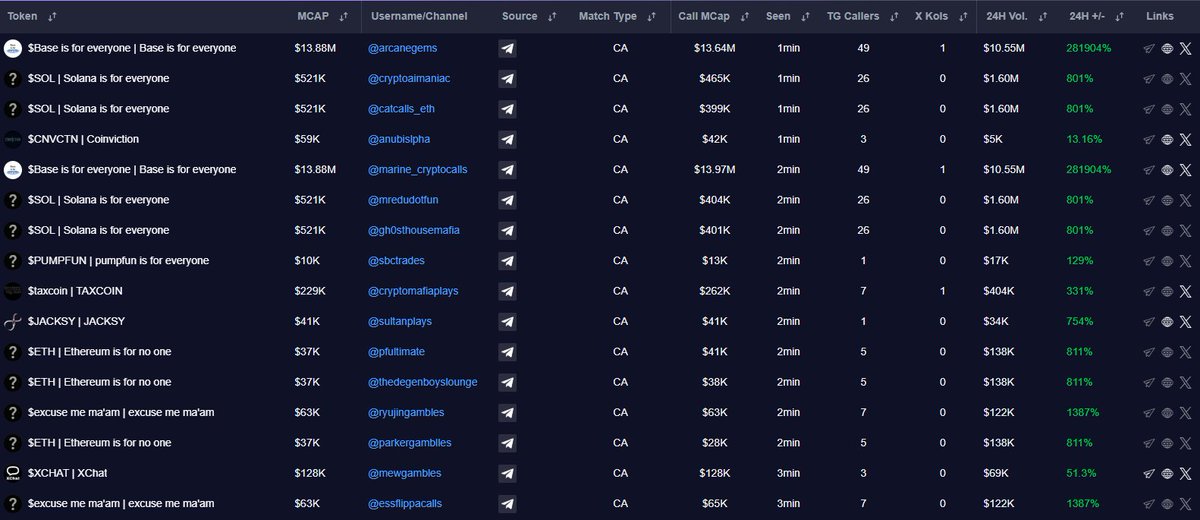1200x520 pixels.
Task: Click the '754%' 24H change value
Action: coord(1080,321)
